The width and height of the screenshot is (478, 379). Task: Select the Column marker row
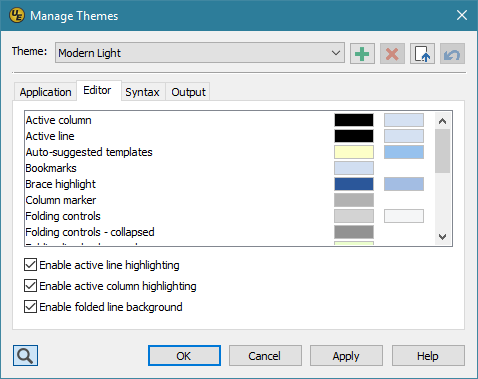229,200
